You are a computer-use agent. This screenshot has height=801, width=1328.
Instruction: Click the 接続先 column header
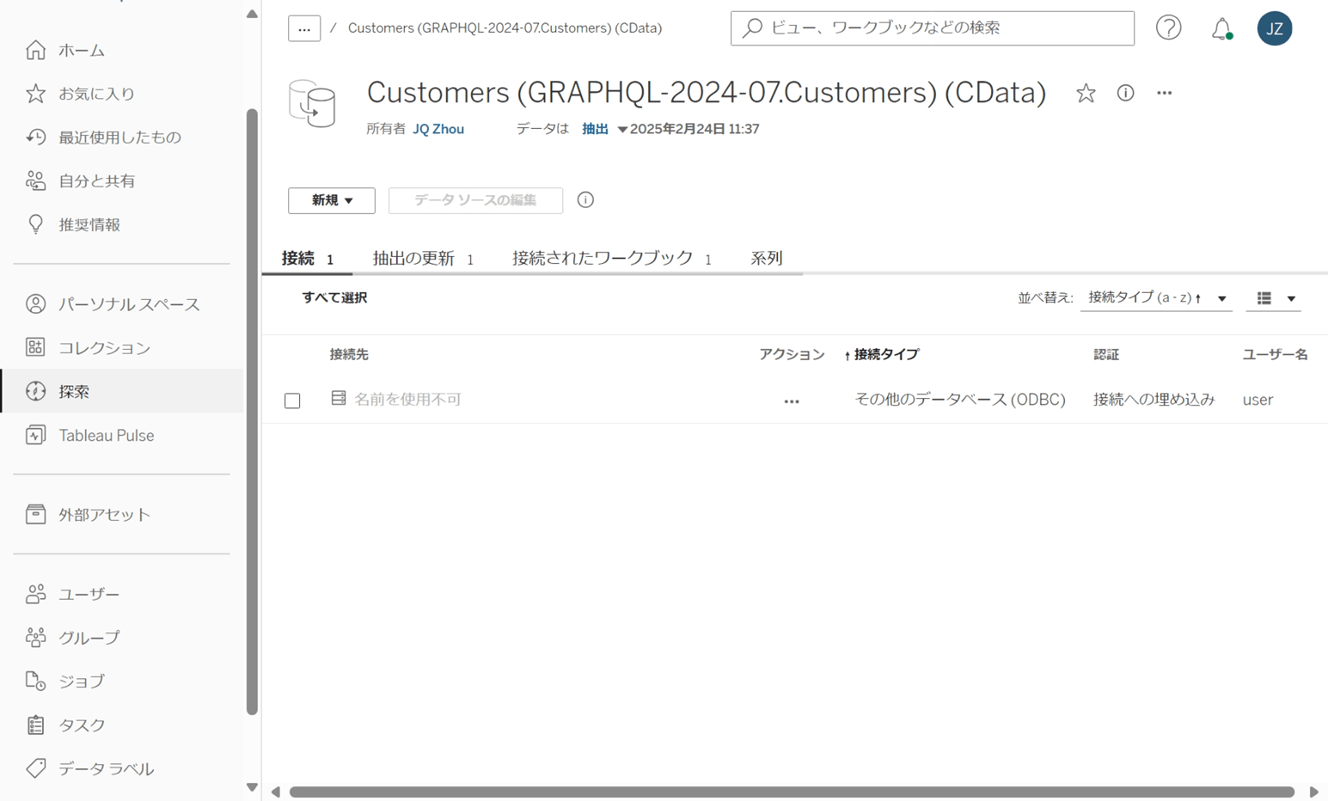coord(349,355)
